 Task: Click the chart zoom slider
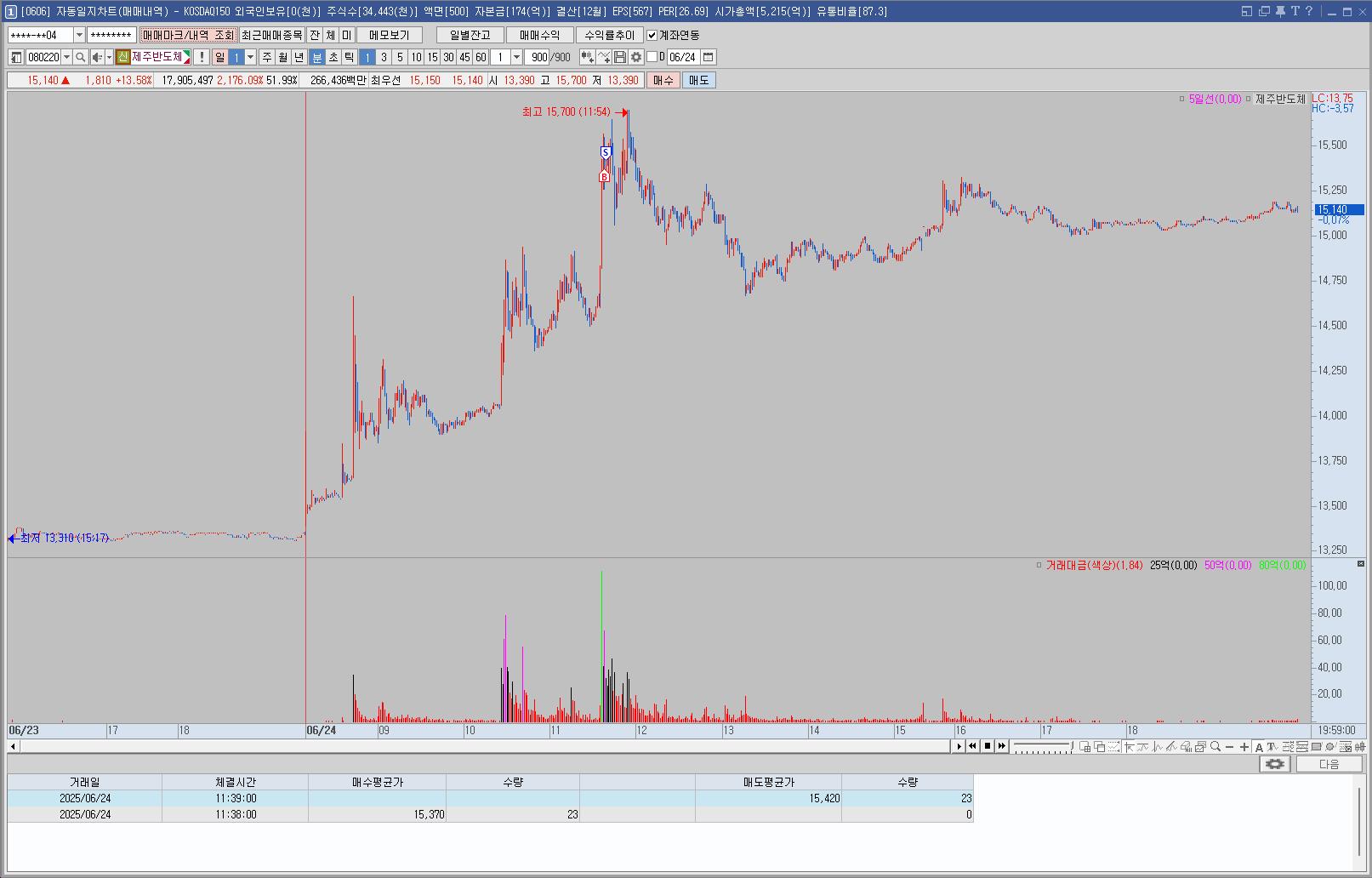pos(1043,746)
